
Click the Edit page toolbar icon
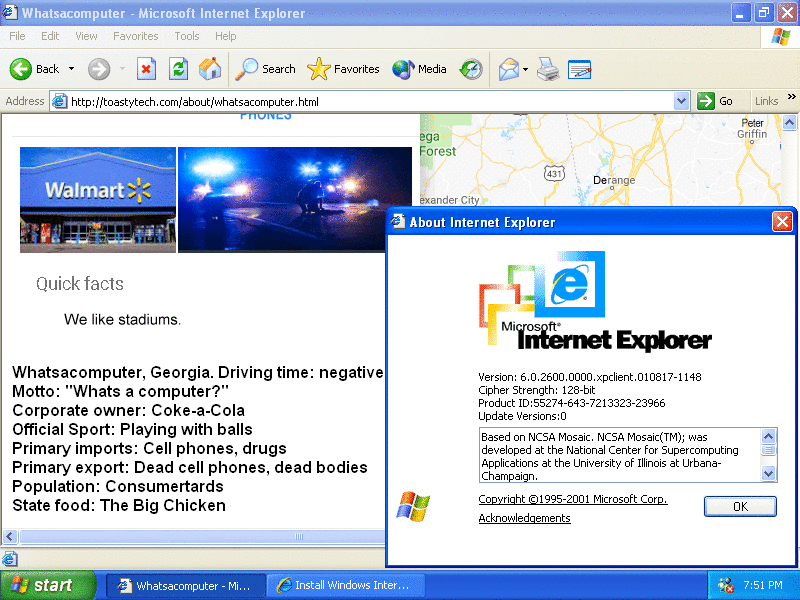pyautogui.click(x=580, y=69)
